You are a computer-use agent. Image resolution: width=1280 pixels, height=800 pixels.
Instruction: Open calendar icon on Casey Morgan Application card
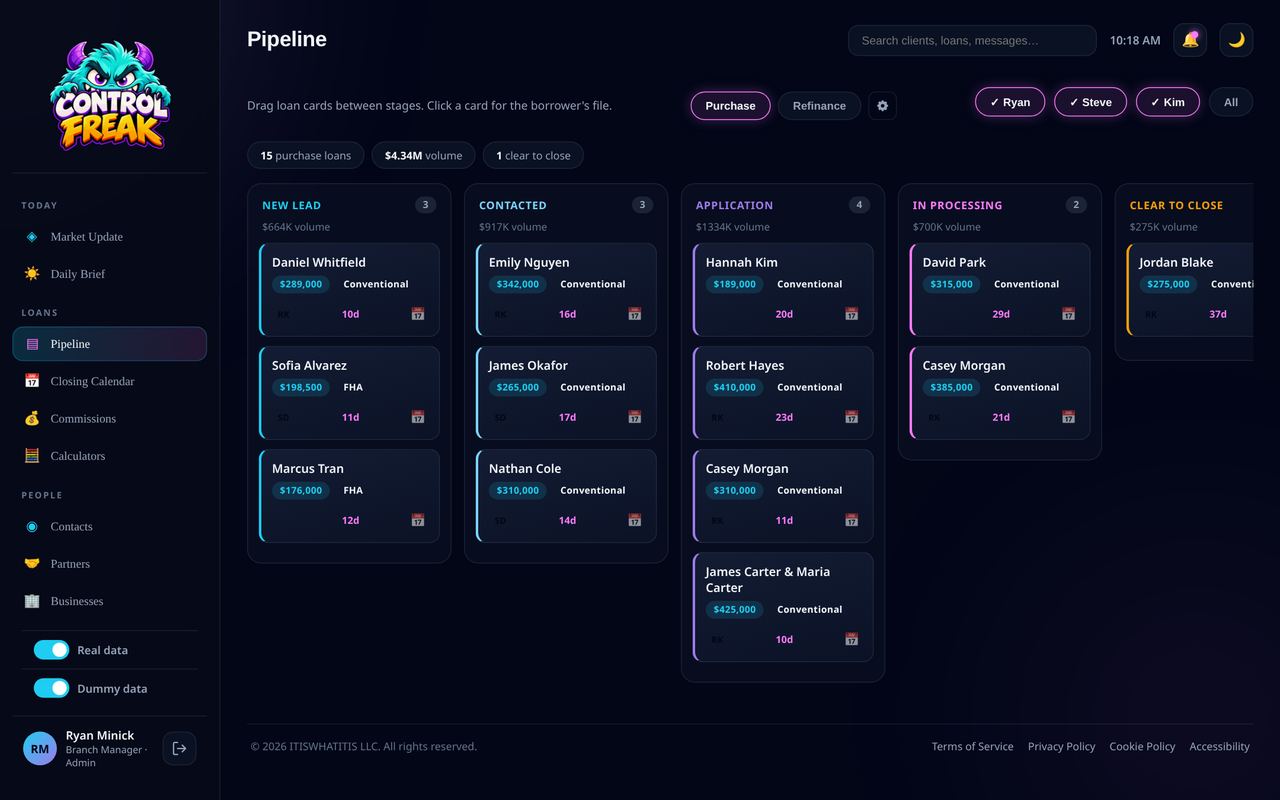tap(851, 520)
